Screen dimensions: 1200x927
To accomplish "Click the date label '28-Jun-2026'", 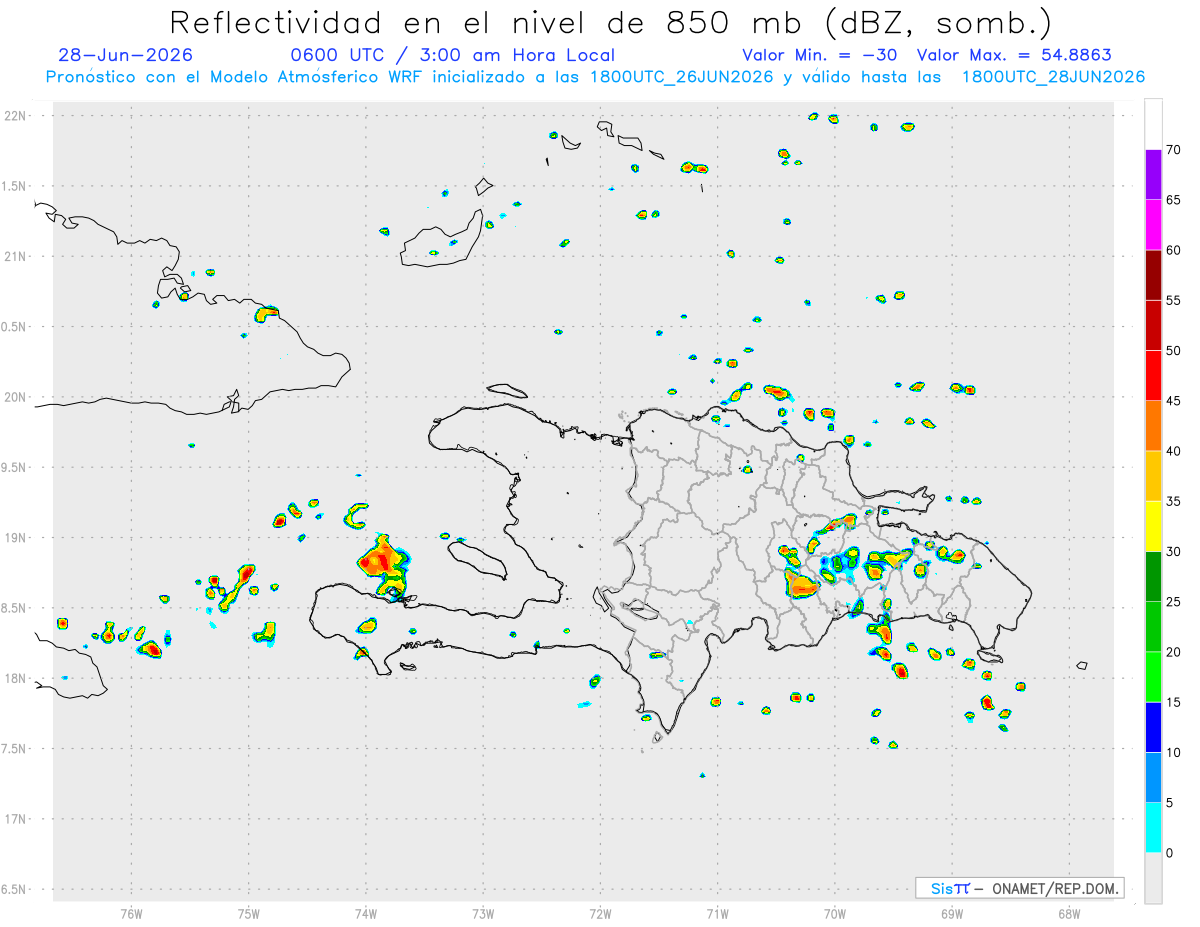I will point(125,55).
